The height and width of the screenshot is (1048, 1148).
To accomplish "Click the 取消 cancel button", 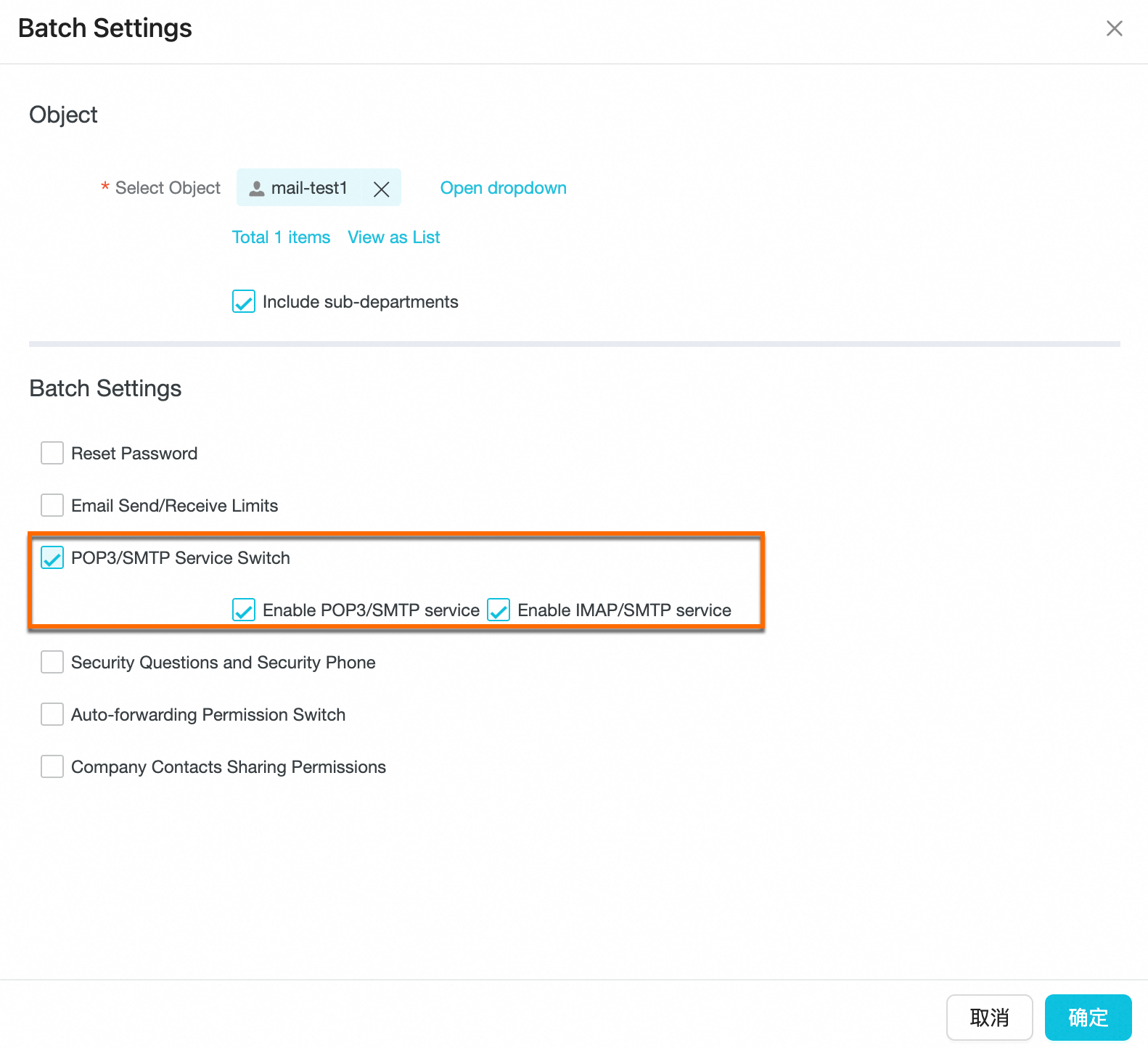I will point(989,1018).
